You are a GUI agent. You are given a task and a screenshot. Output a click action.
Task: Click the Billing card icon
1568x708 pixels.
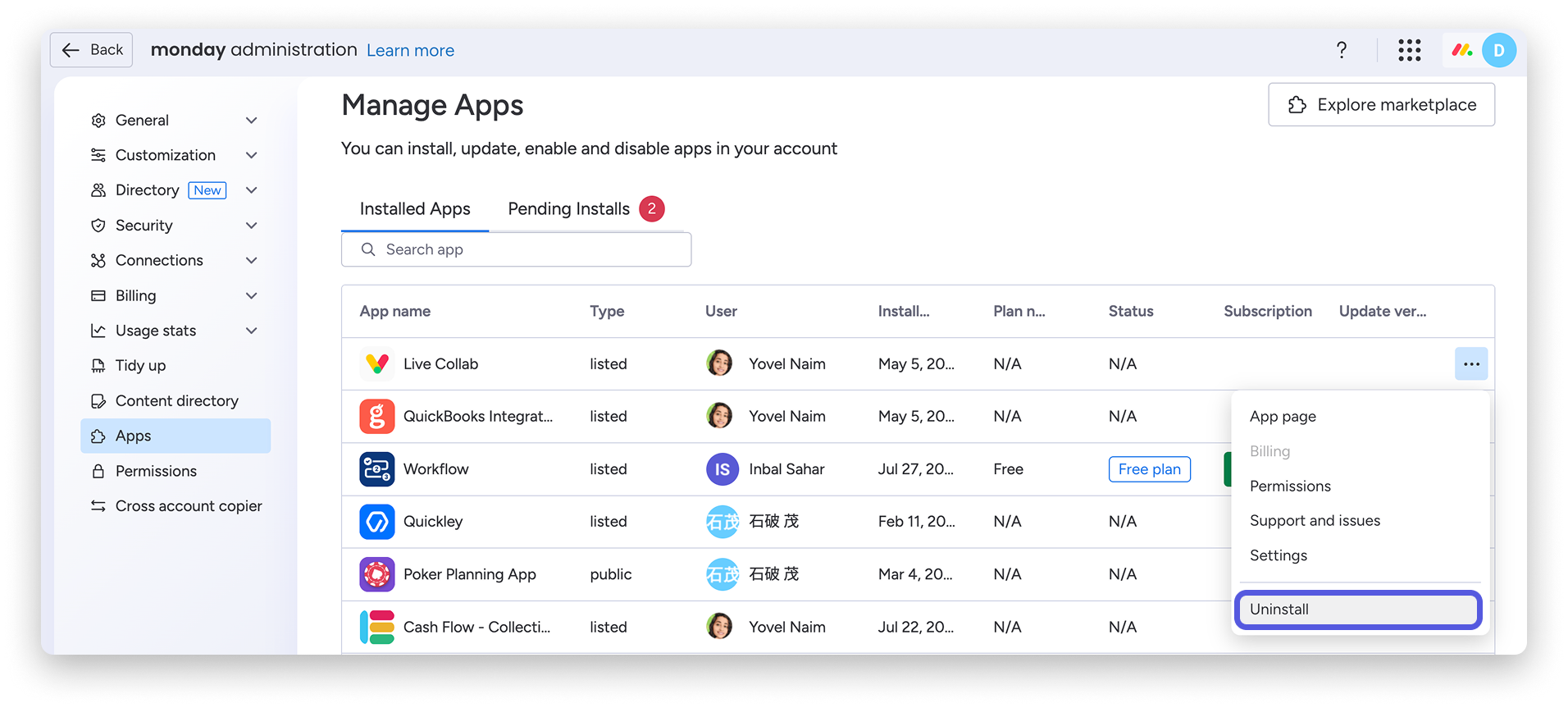point(98,295)
